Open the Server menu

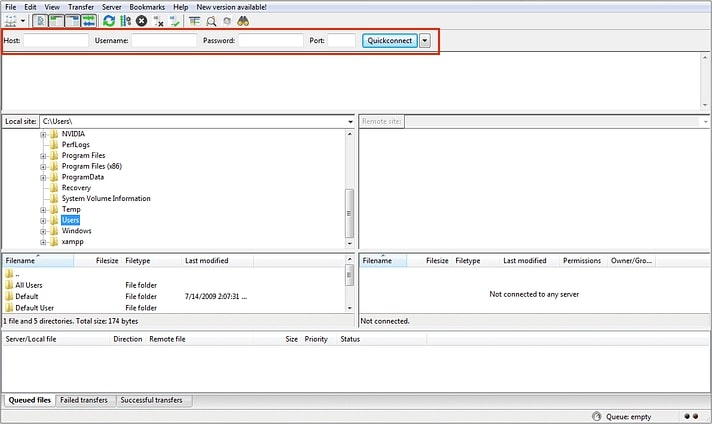(112, 7)
